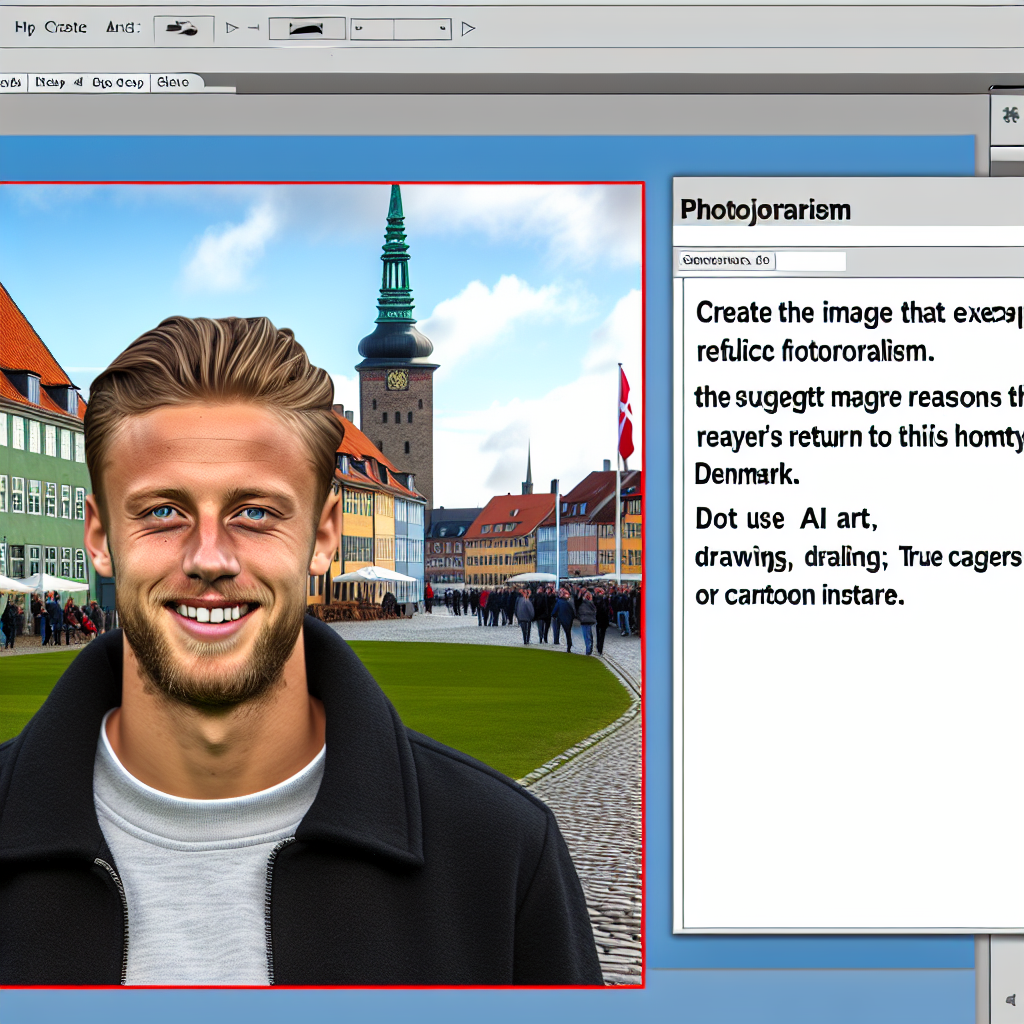Switch to the Gleio document tab
The image size is (1024, 1024).
pyautogui.click(x=176, y=83)
